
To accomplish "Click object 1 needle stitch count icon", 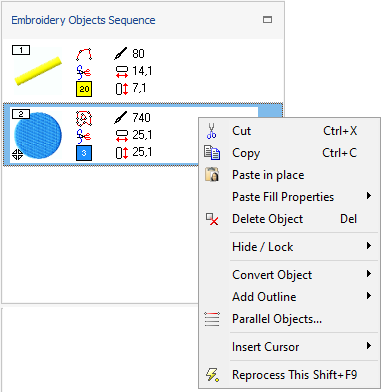I will [x=120, y=54].
